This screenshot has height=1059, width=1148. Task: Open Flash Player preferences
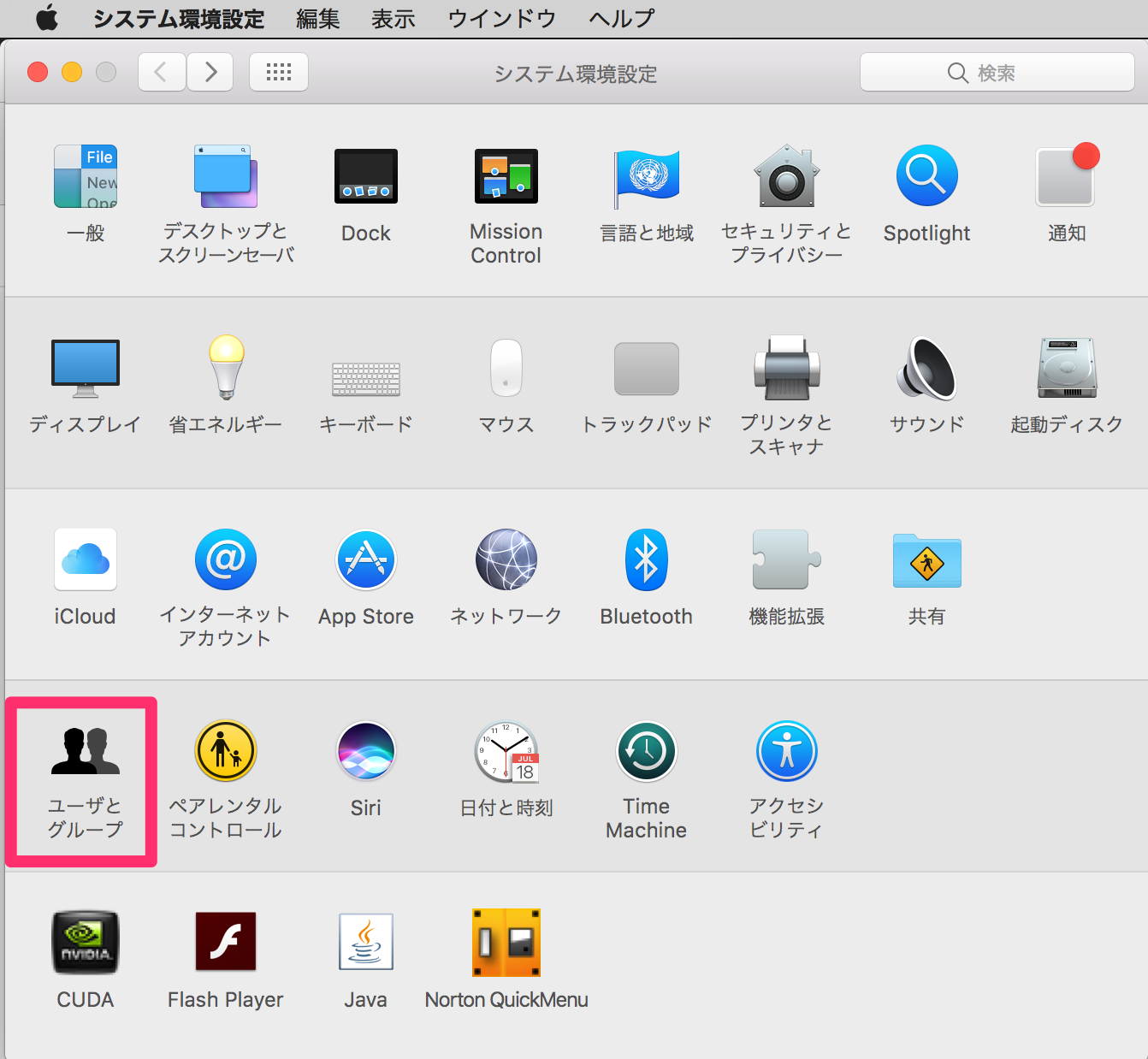pos(226,941)
